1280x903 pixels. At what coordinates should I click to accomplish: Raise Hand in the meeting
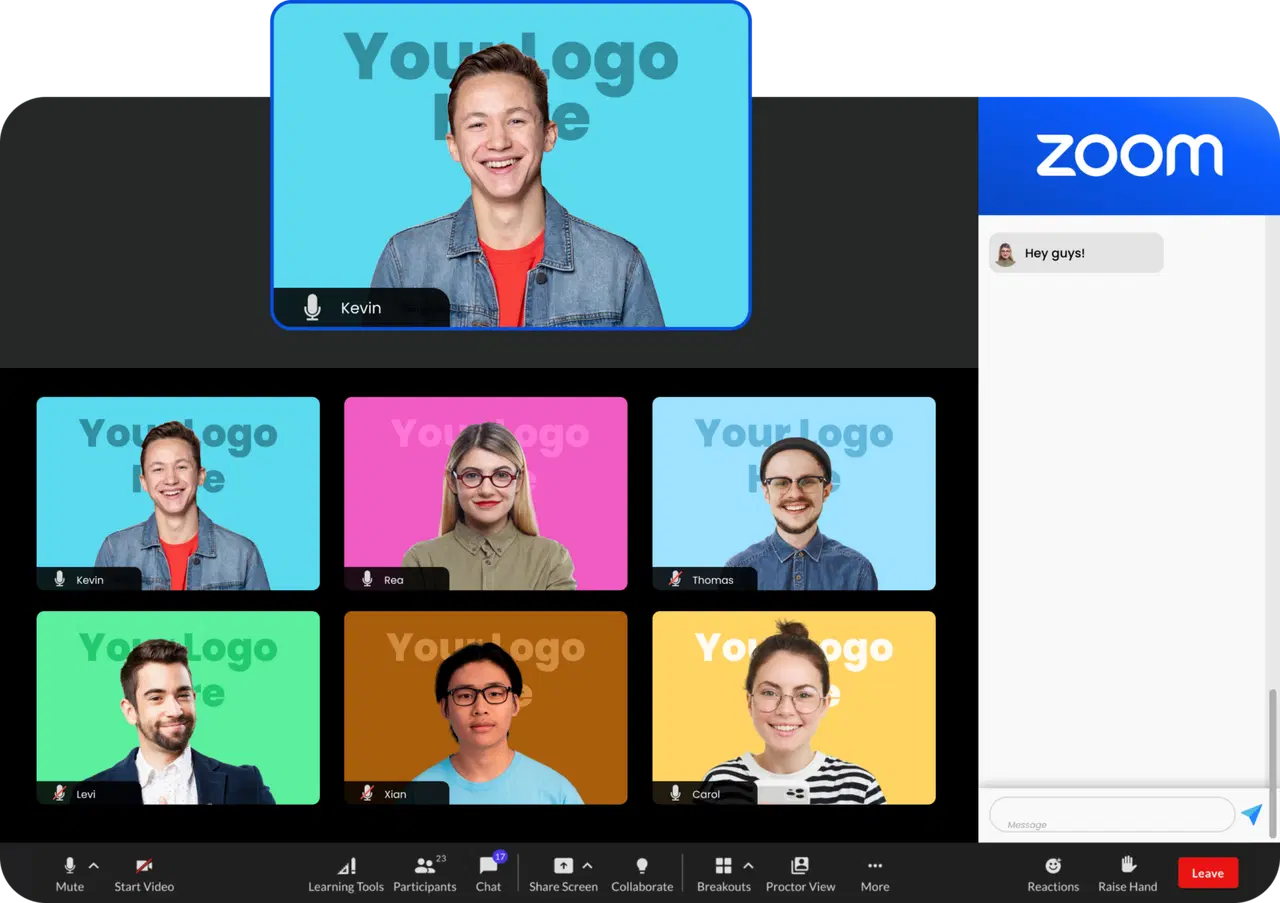click(1128, 874)
